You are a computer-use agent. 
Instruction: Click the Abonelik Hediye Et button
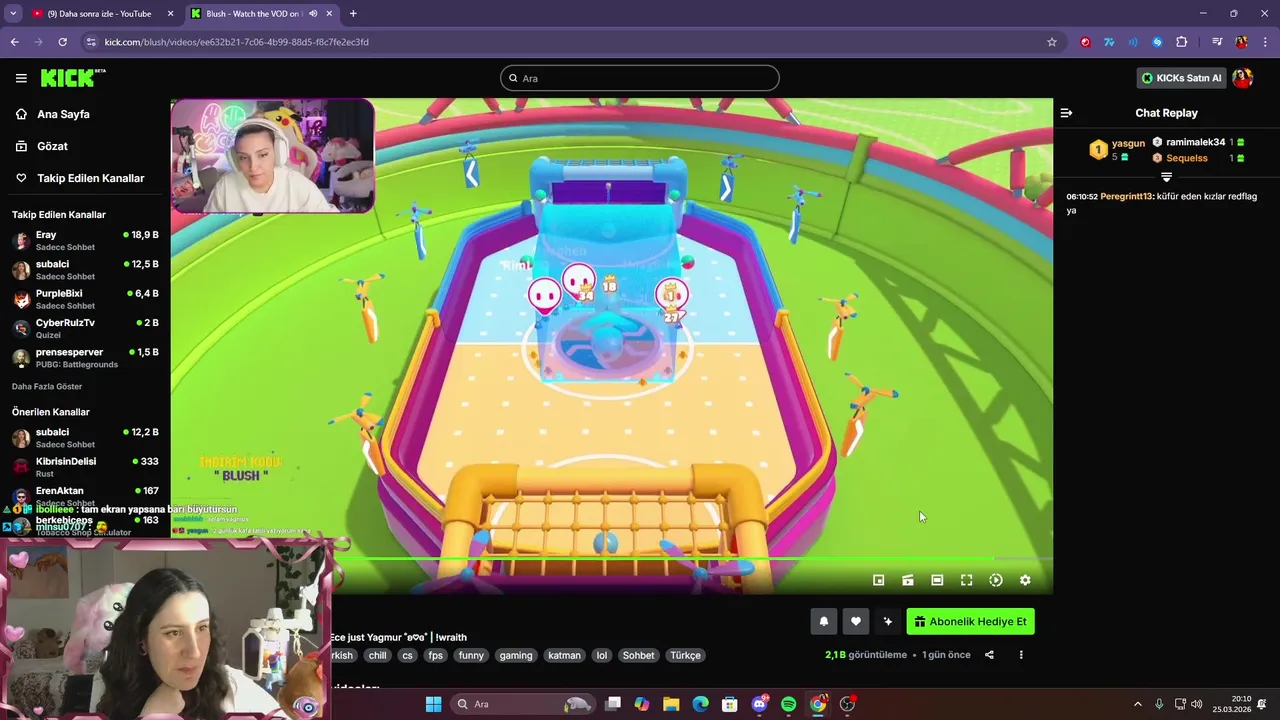(x=970, y=622)
